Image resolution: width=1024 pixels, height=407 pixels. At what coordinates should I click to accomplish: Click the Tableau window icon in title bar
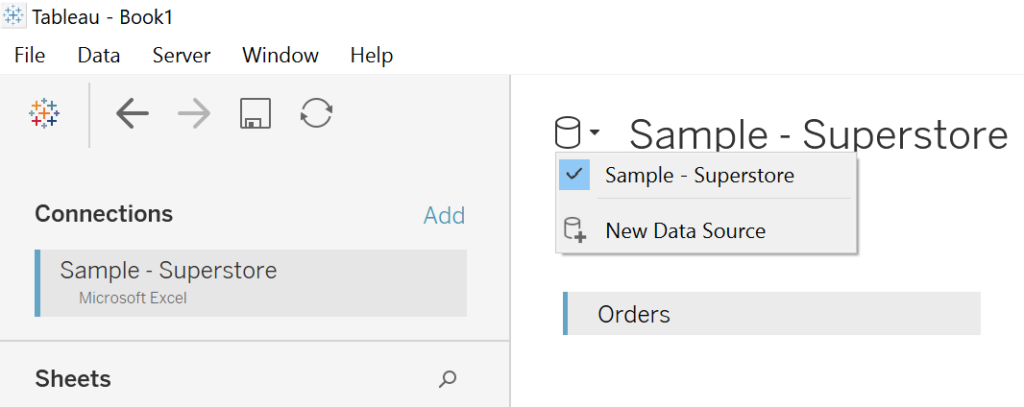(x=15, y=18)
